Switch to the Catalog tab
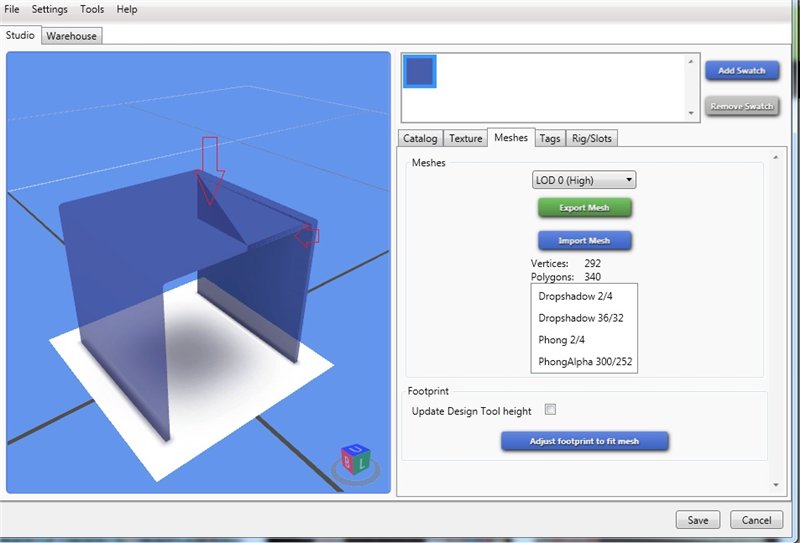The height and width of the screenshot is (543, 800). (420, 139)
